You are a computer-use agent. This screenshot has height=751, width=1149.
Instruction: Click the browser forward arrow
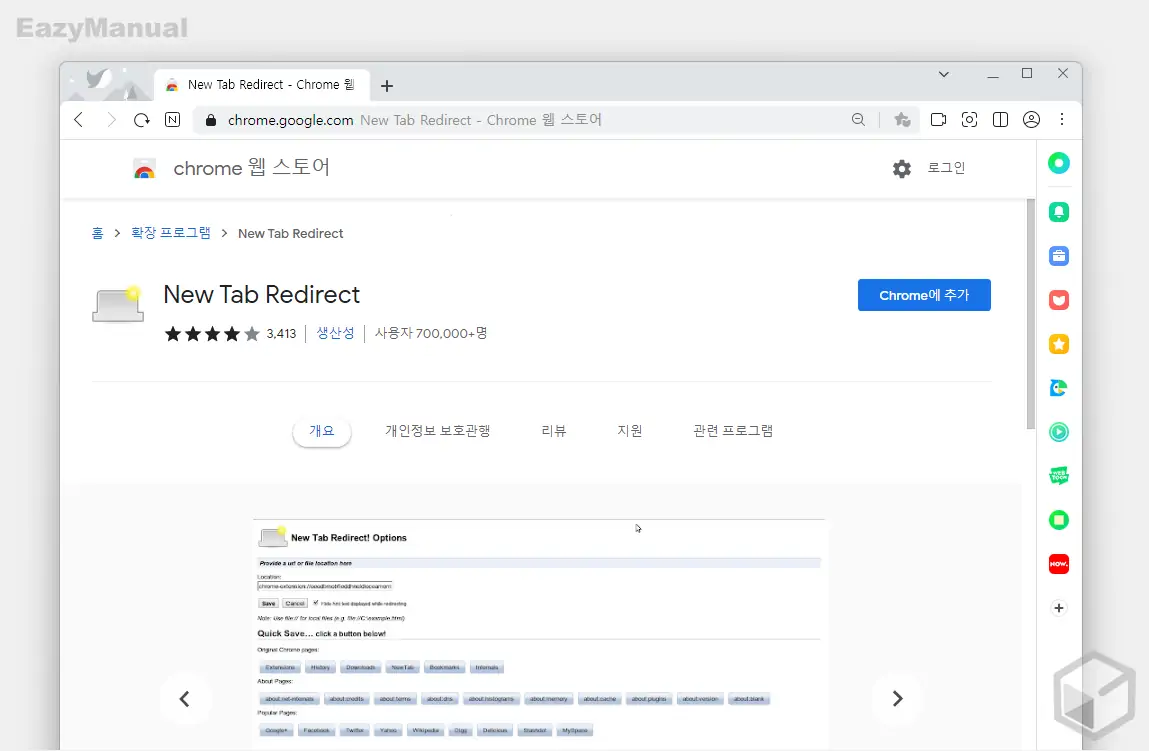(x=111, y=119)
